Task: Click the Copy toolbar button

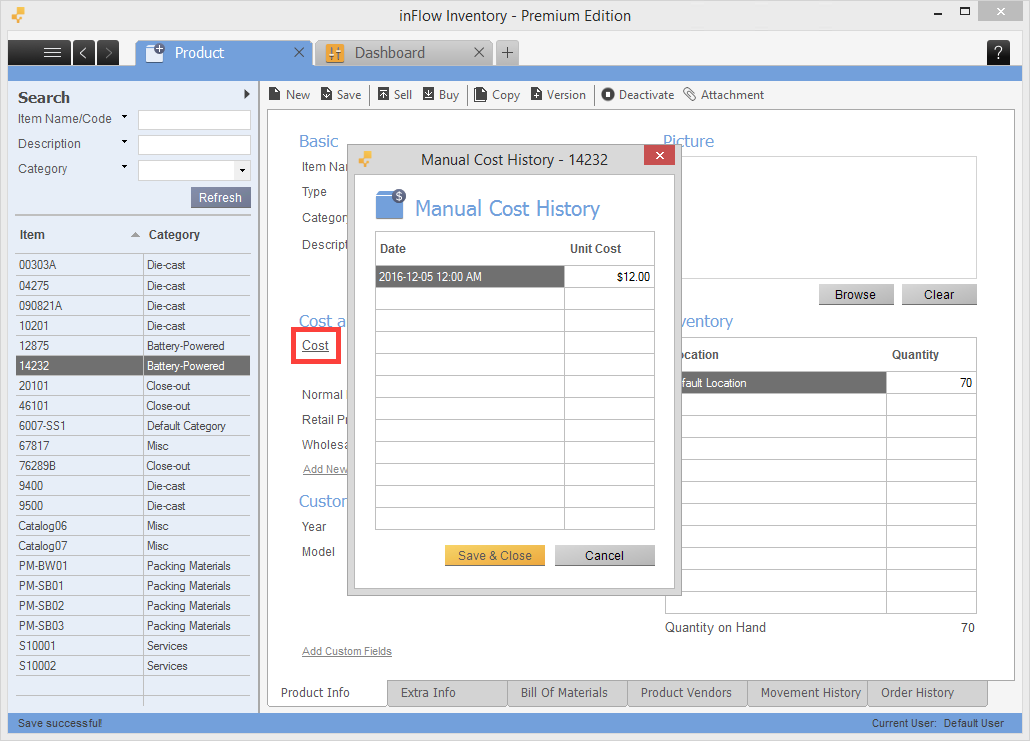Action: click(497, 95)
